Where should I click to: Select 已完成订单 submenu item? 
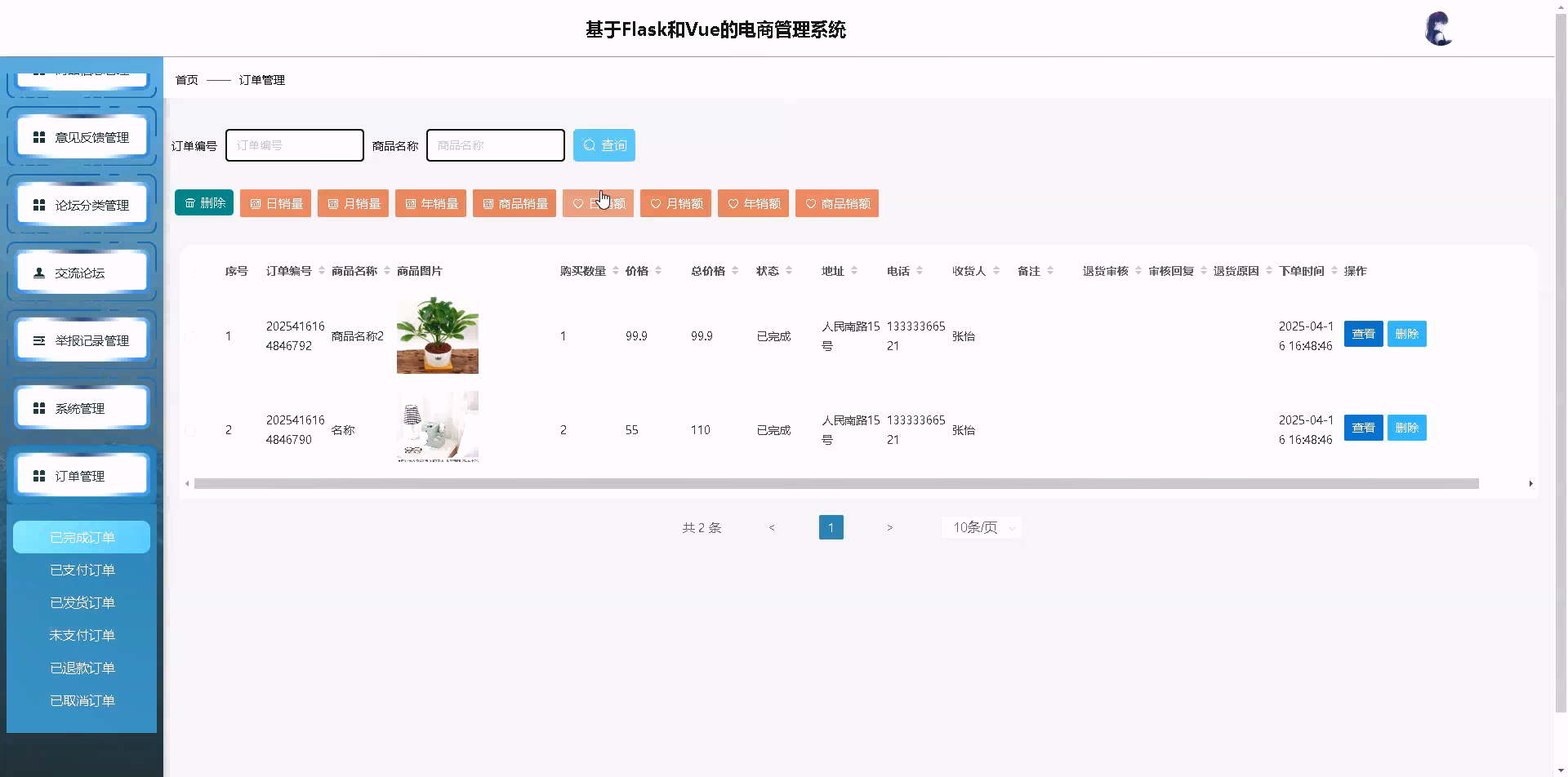pos(82,537)
